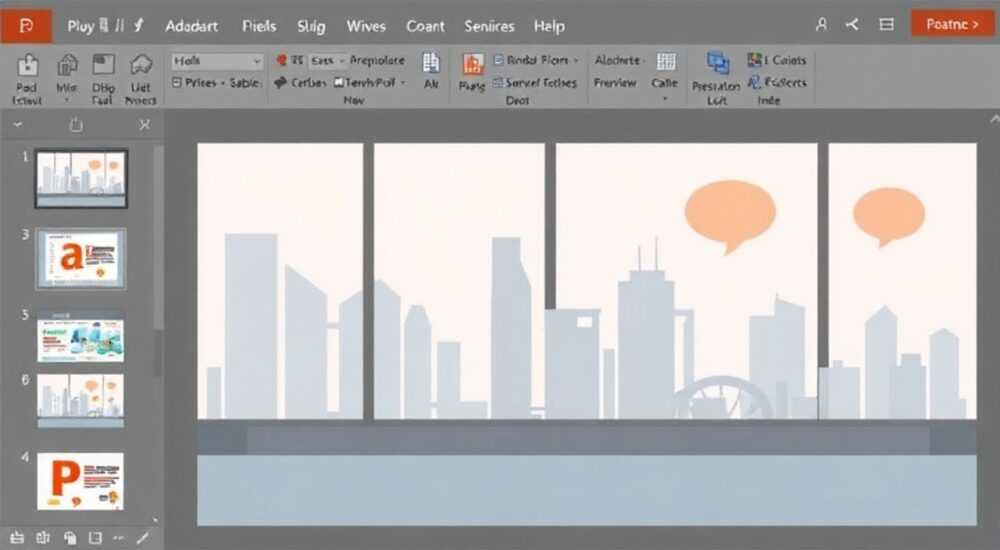The height and width of the screenshot is (550, 1000).
Task: Click the ribbon display options icon
Action: point(886,25)
